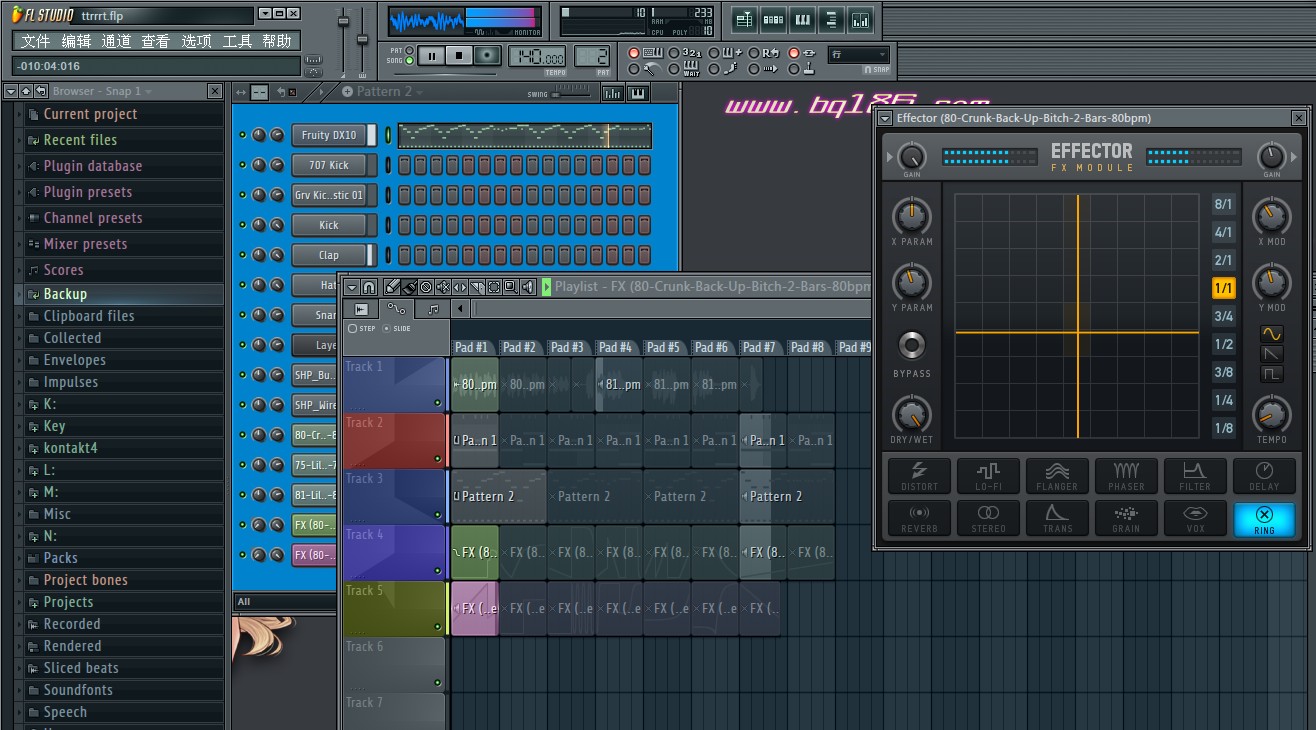Open the 查看 menu

[x=156, y=41]
